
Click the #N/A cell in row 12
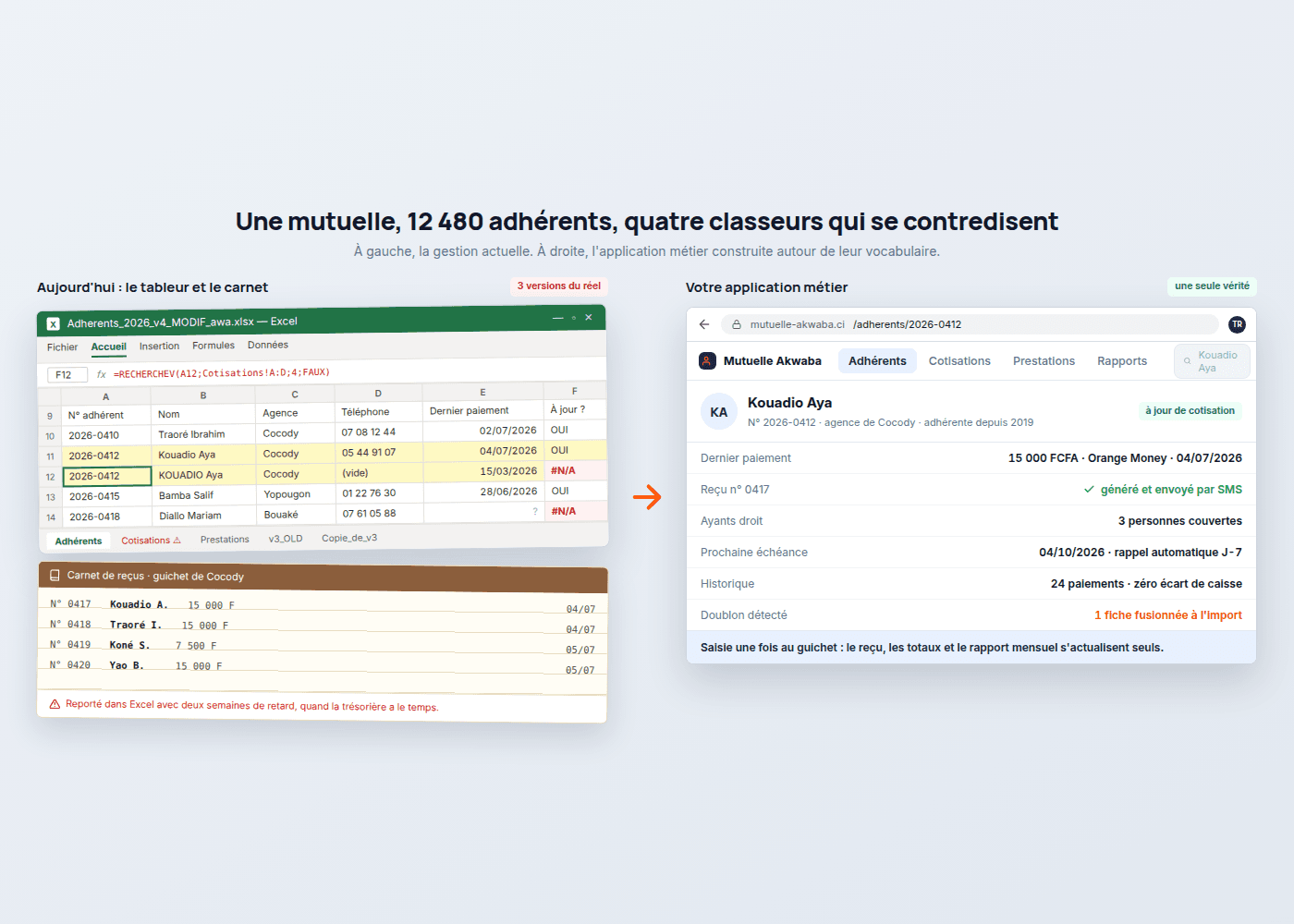pos(575,470)
